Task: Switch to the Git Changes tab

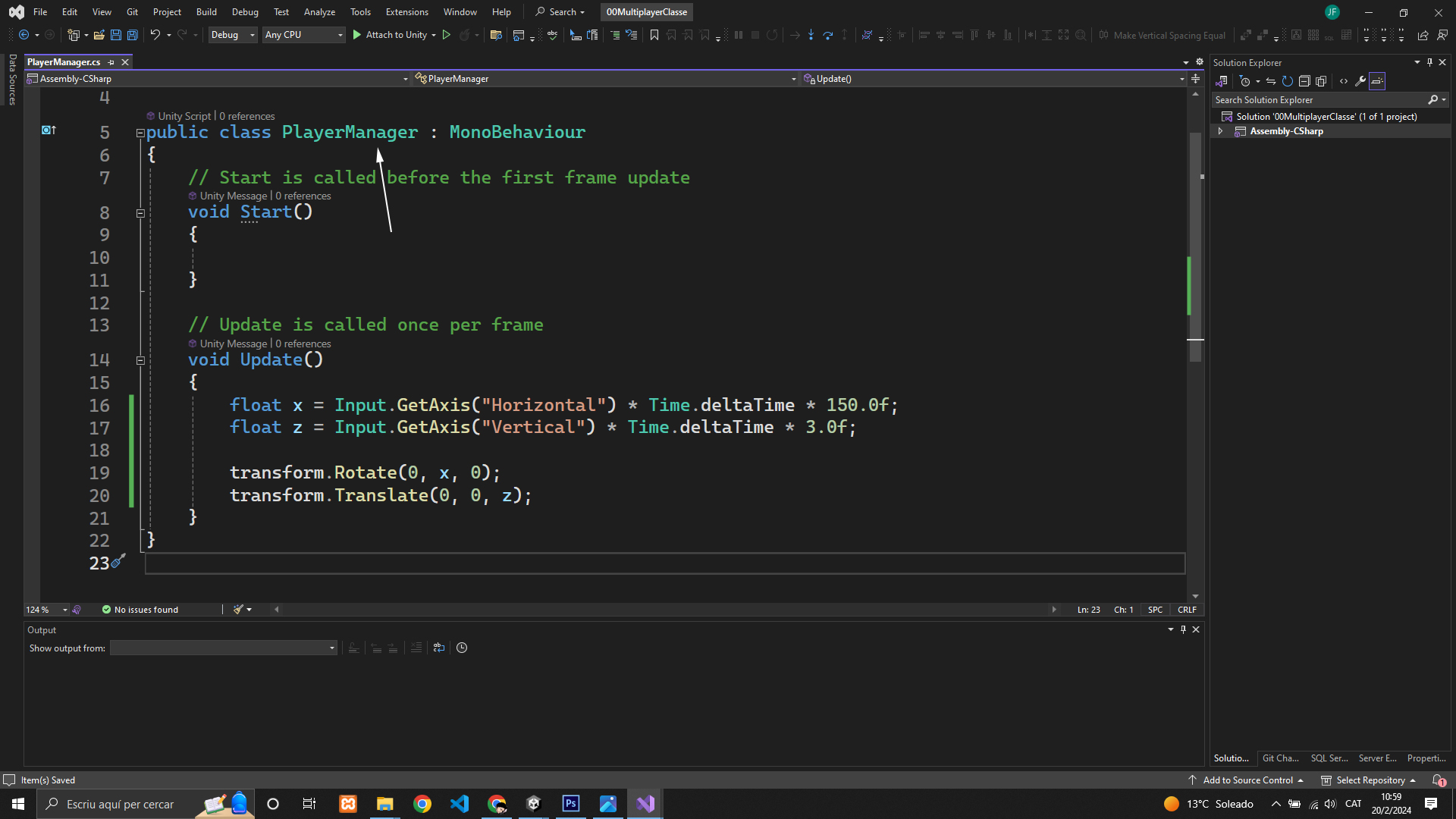Action: click(1280, 758)
